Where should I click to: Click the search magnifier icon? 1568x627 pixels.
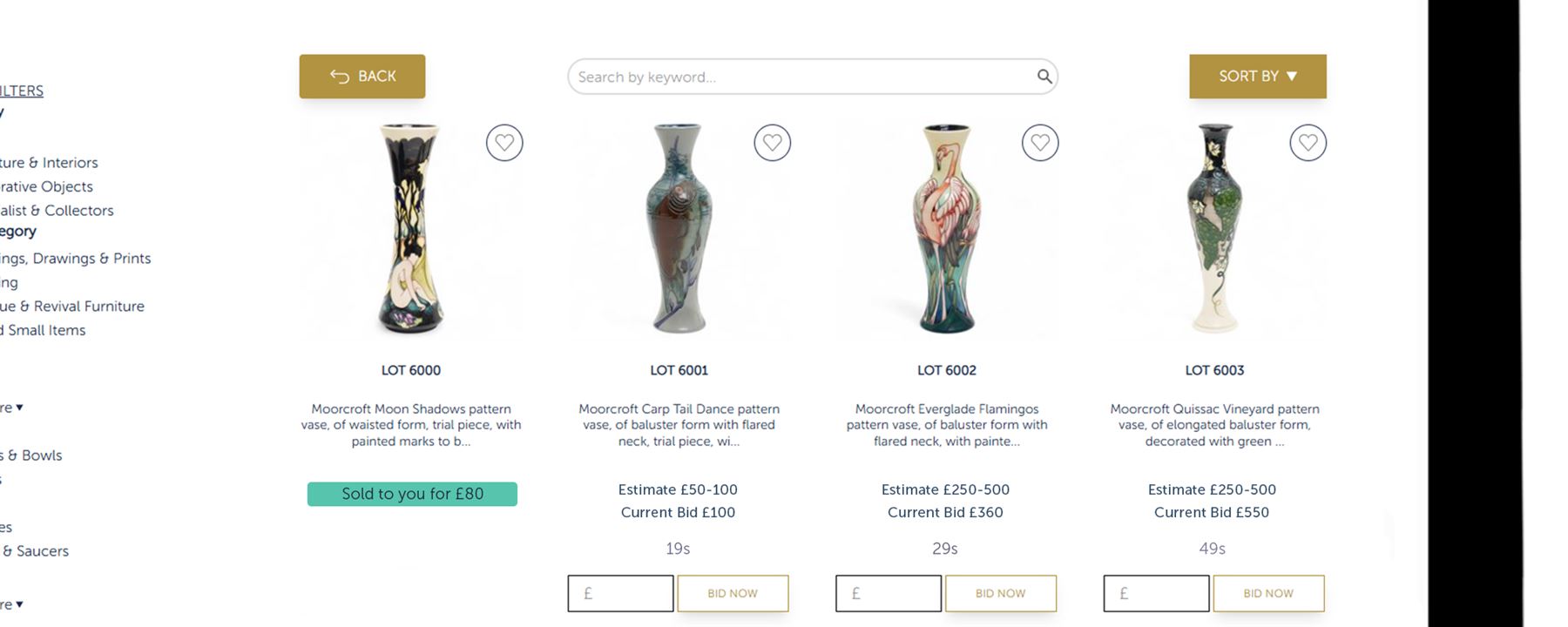pyautogui.click(x=1044, y=77)
